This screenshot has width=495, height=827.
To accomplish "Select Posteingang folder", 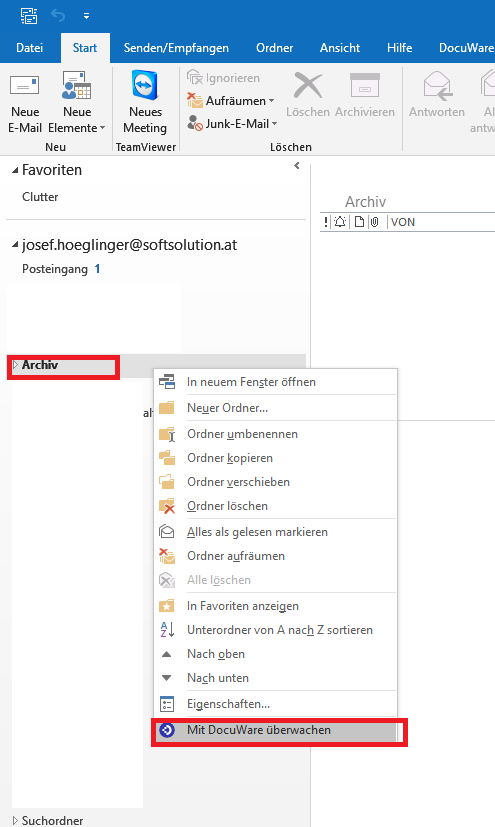I will (x=55, y=269).
